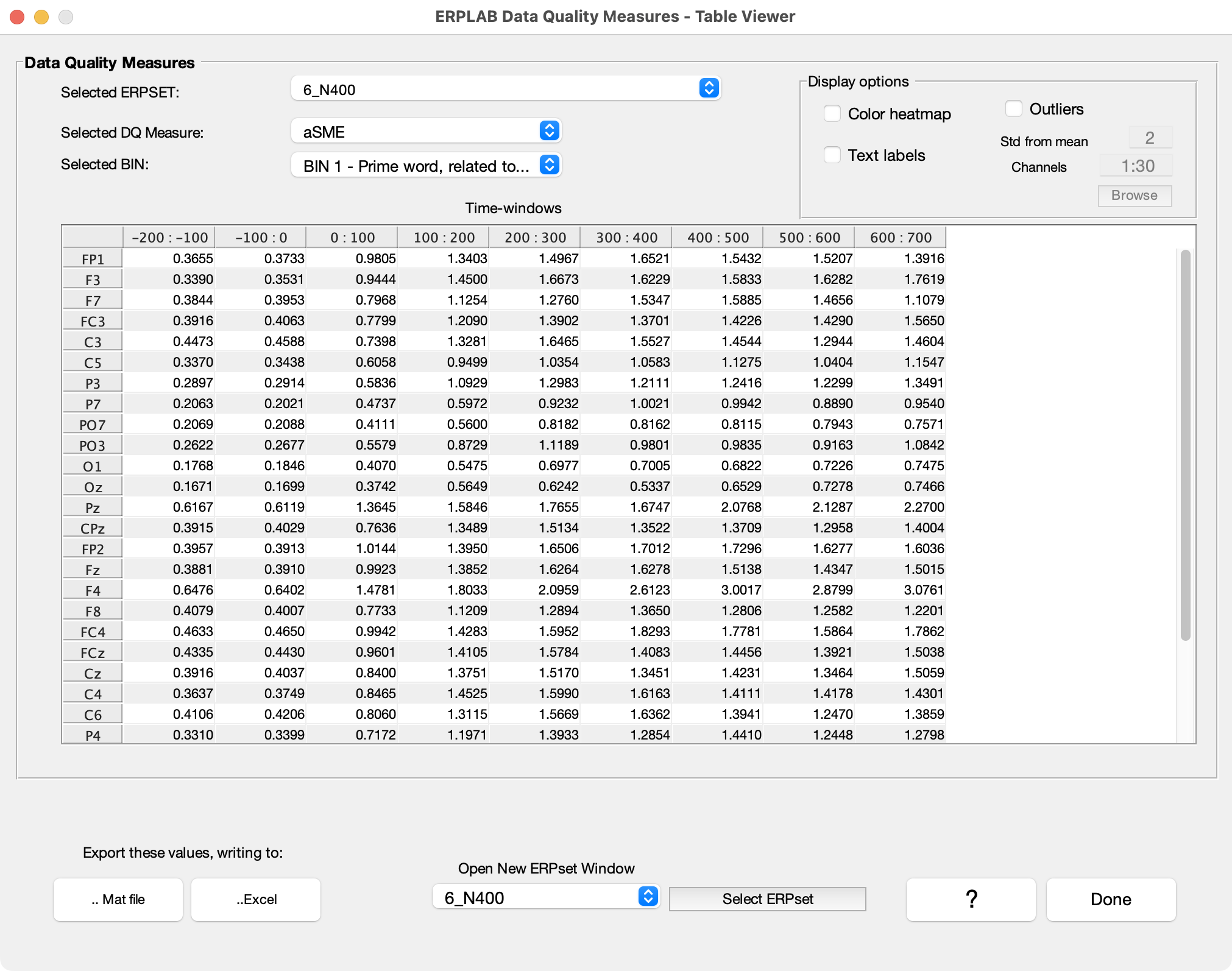Viewport: 1232px width, 971px height.
Task: Select the Pz row header
Action: [93, 507]
